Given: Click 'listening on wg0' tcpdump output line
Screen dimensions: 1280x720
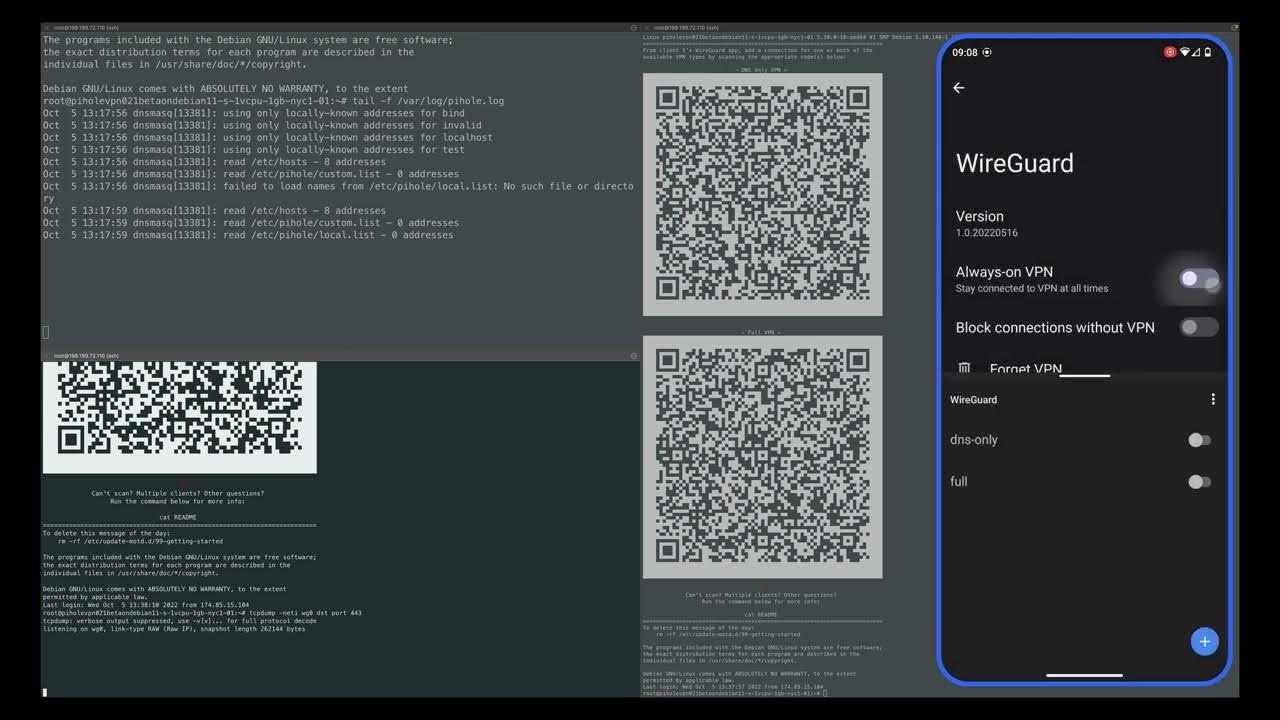Looking at the screenshot, I should 174,629.
